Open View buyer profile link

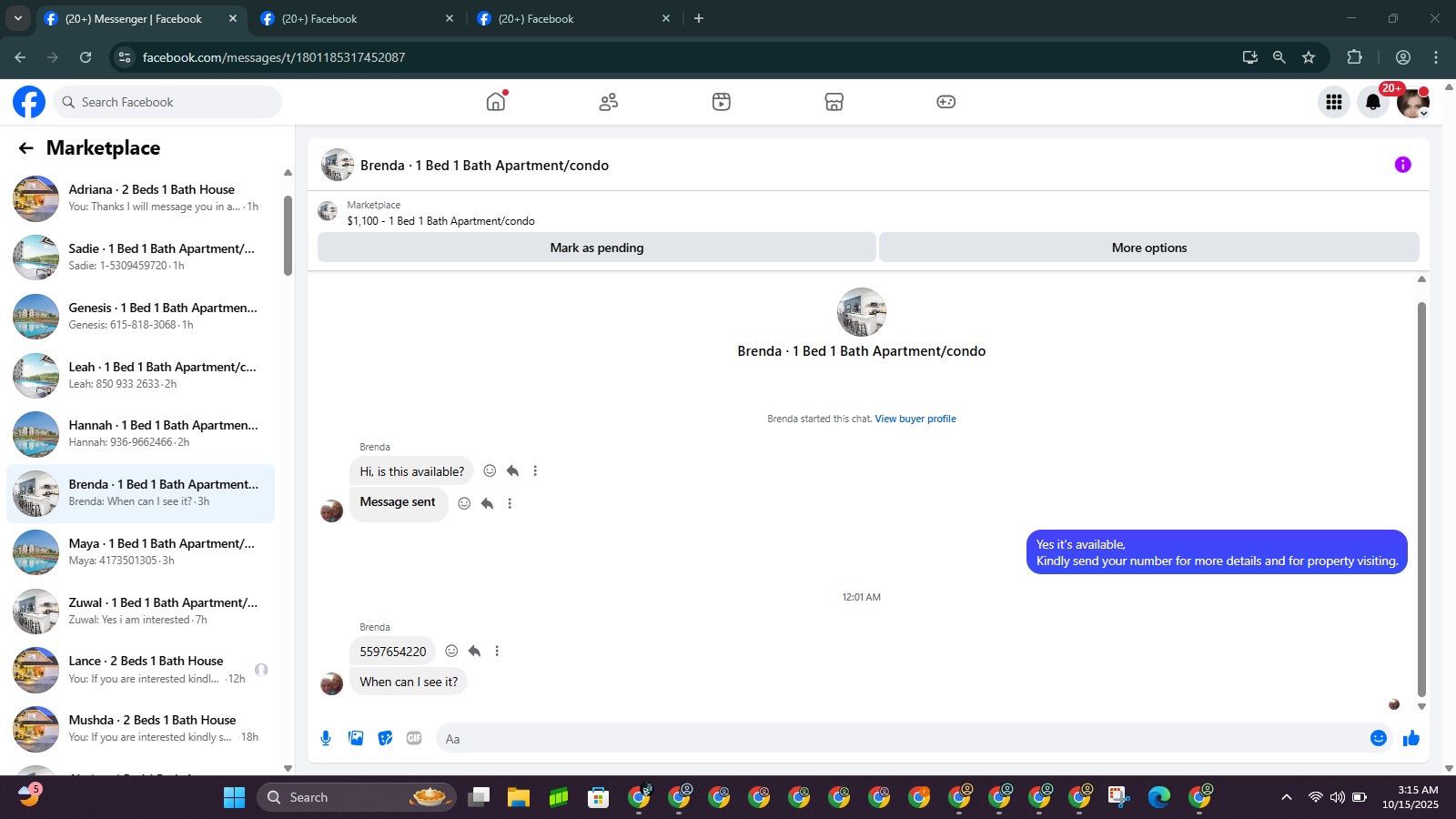[915, 419]
